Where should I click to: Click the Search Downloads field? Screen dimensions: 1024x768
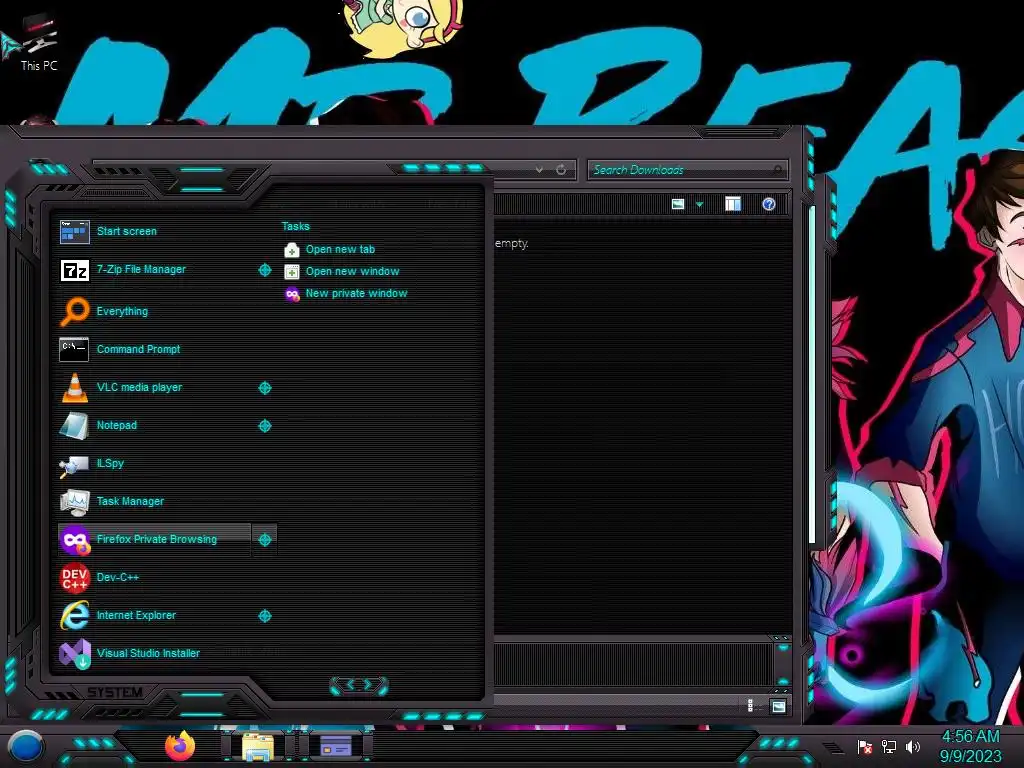click(x=687, y=170)
